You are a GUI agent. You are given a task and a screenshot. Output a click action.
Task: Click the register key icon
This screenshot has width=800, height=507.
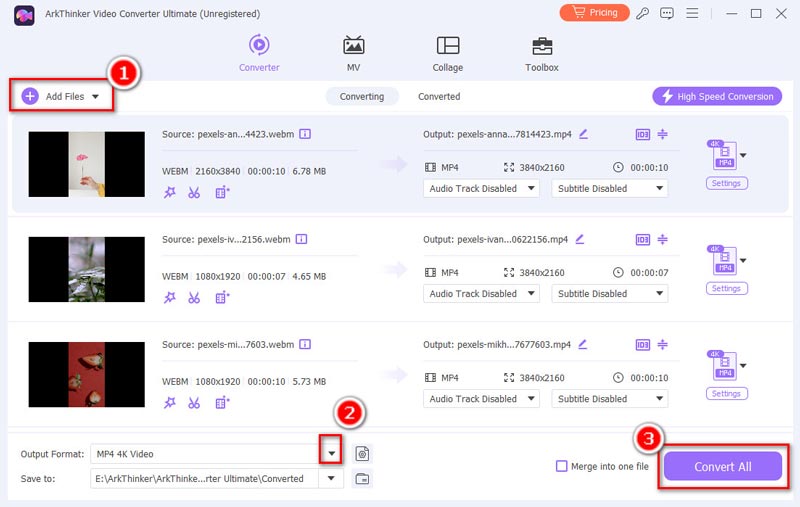click(x=642, y=13)
